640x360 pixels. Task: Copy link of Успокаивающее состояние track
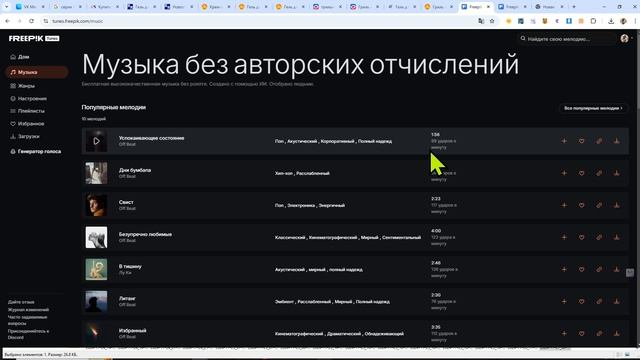[599, 141]
